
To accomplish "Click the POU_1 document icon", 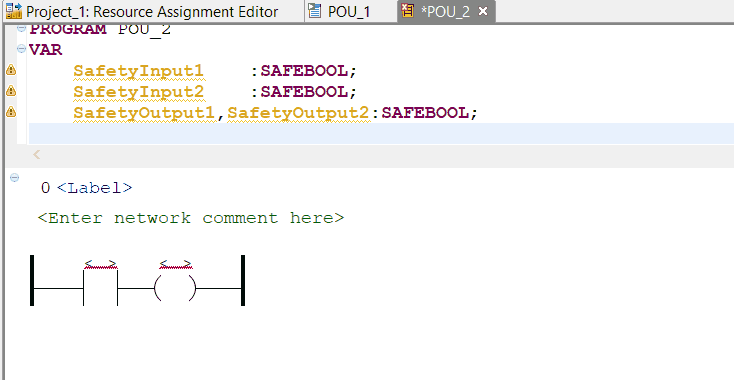I will point(316,11).
